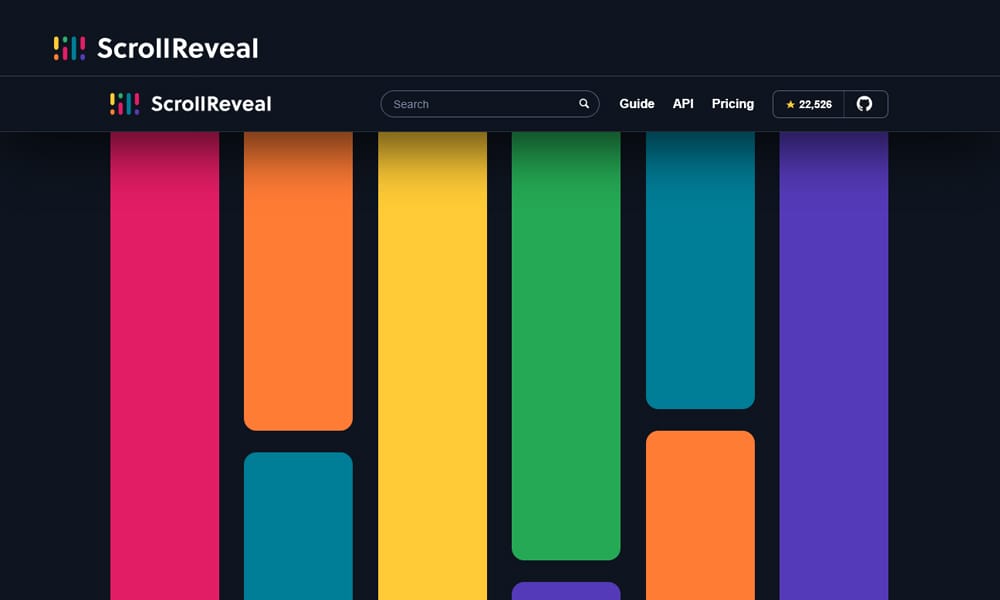1000x600 pixels.
Task: Click inside the Search input field
Action: click(470, 103)
